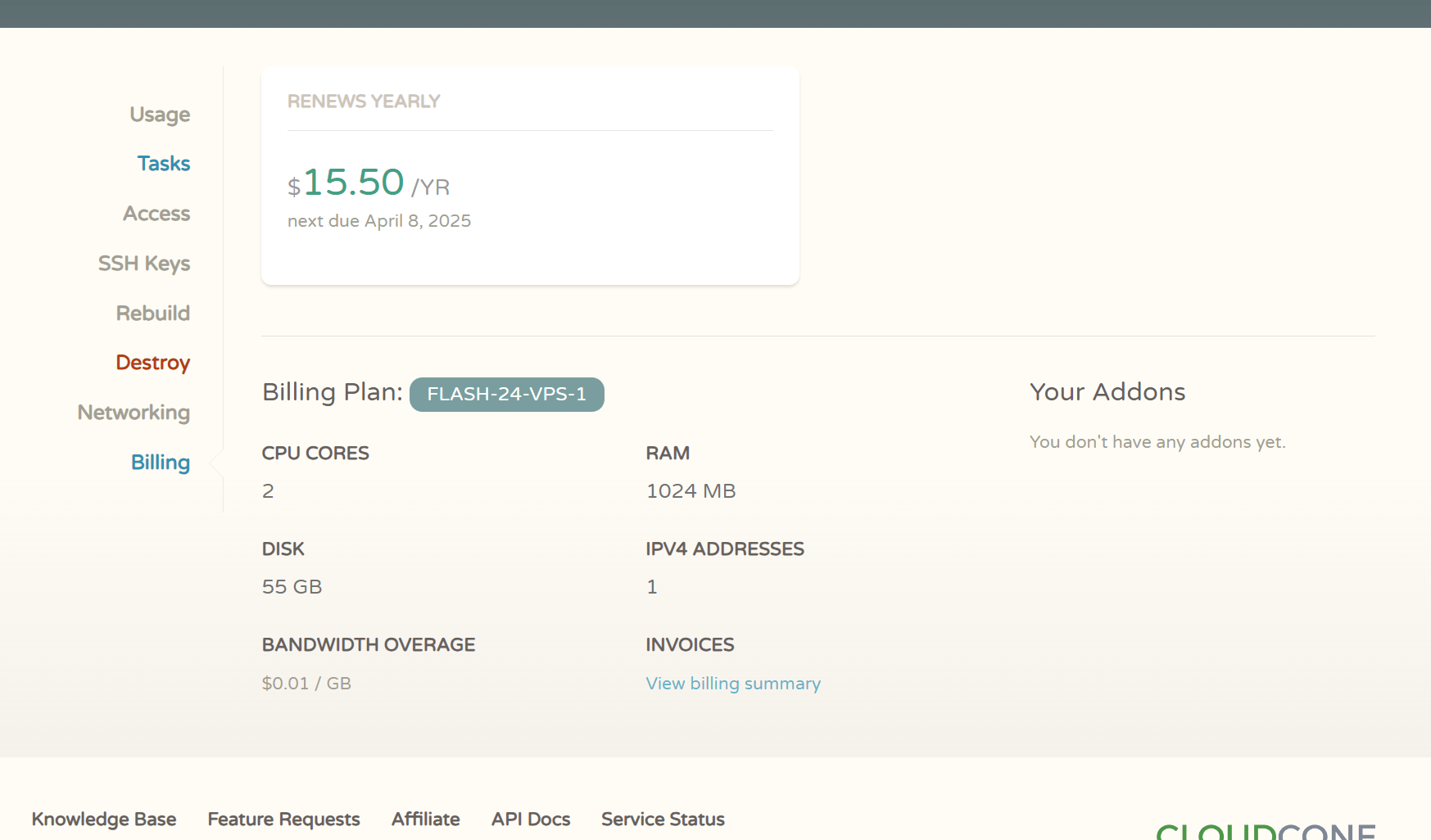
Task: Click the red Destroy option
Action: [x=153, y=363]
